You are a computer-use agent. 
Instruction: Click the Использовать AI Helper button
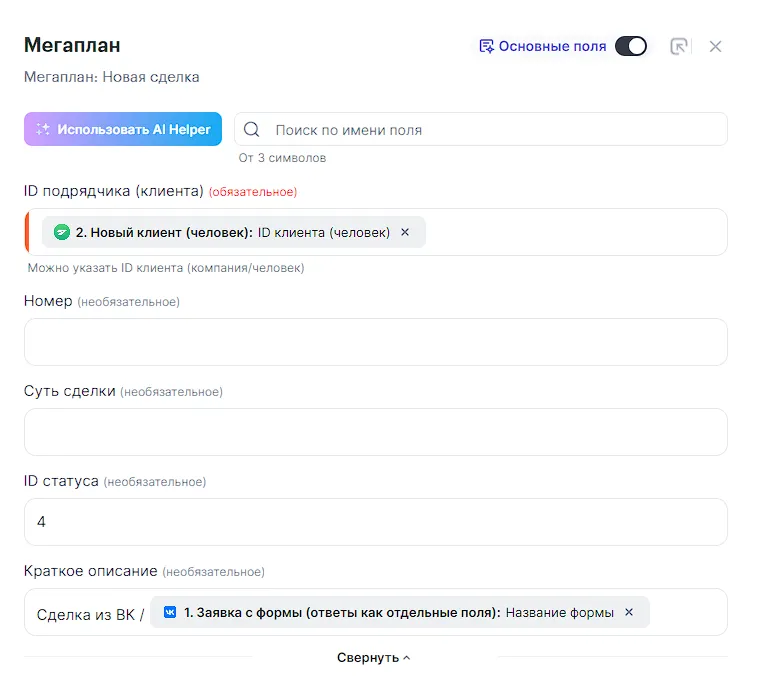pyautogui.click(x=123, y=129)
